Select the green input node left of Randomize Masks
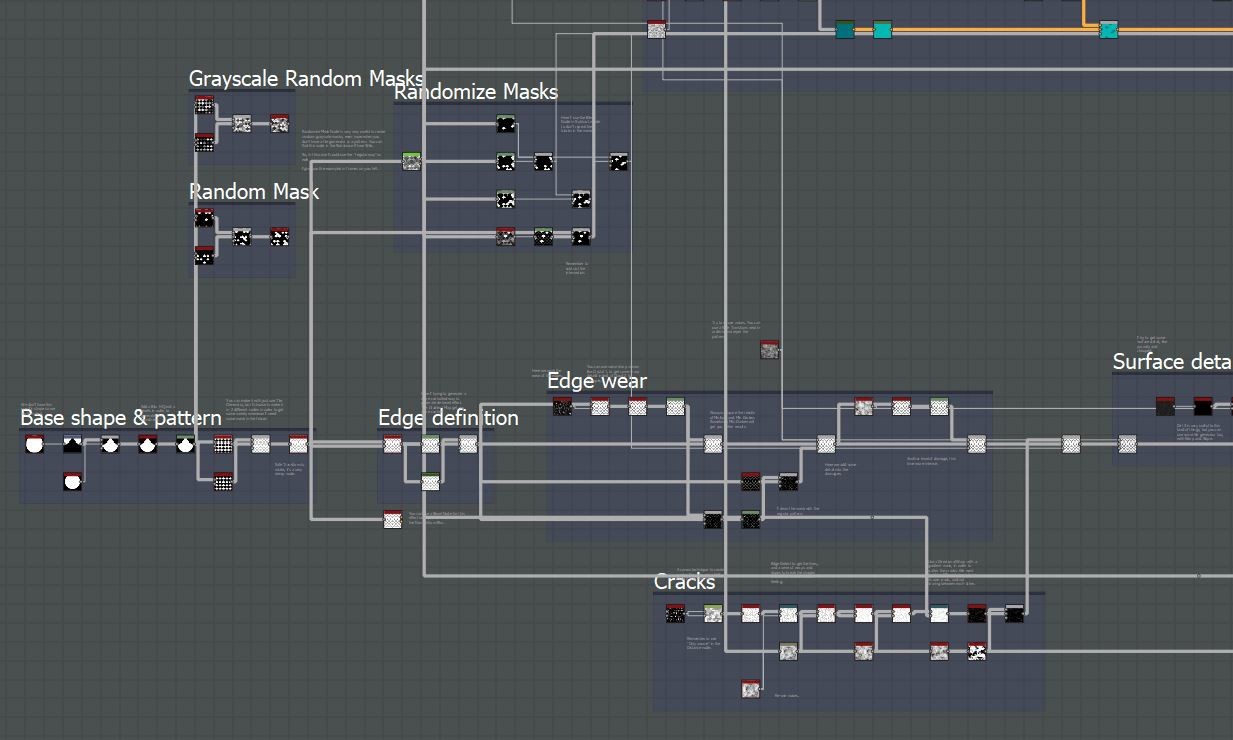Screen dimensions: 1233x740 (x=411, y=161)
